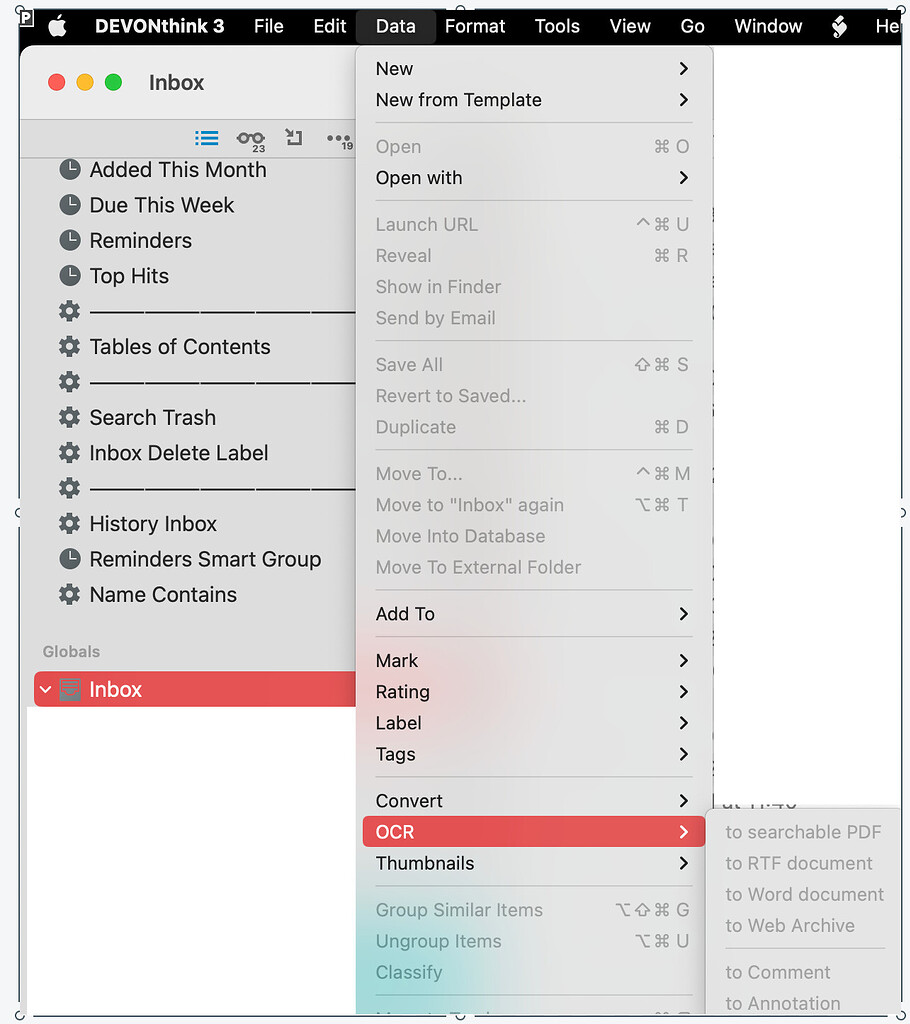Click the clock icon beside Reminders Smart Group
Image resolution: width=910 pixels, height=1024 pixels.
tap(69, 559)
